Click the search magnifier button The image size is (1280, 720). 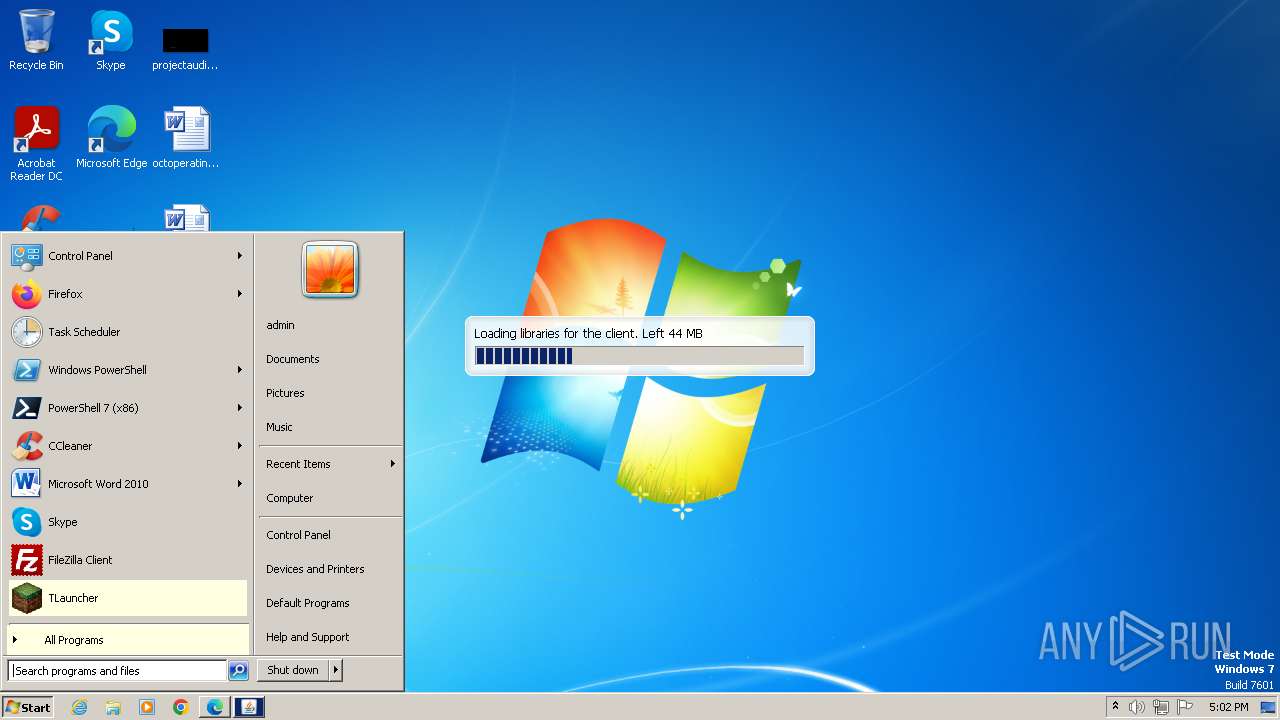point(238,671)
